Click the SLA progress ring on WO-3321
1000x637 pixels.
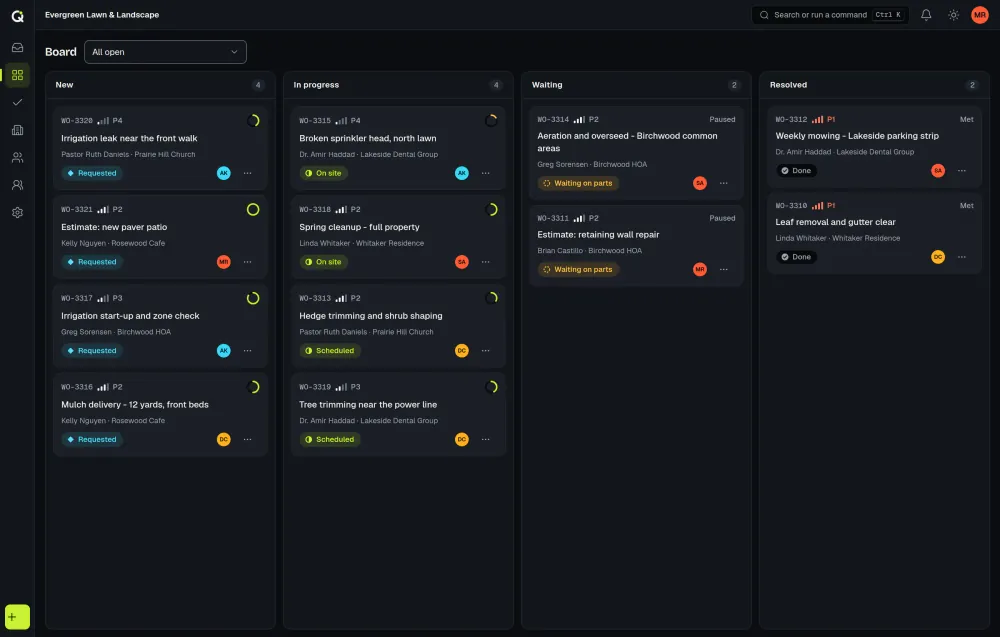253,209
